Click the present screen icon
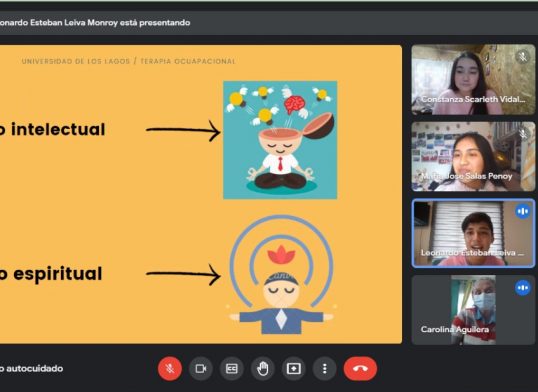Image resolution: width=538 pixels, height=392 pixels. coord(294,369)
